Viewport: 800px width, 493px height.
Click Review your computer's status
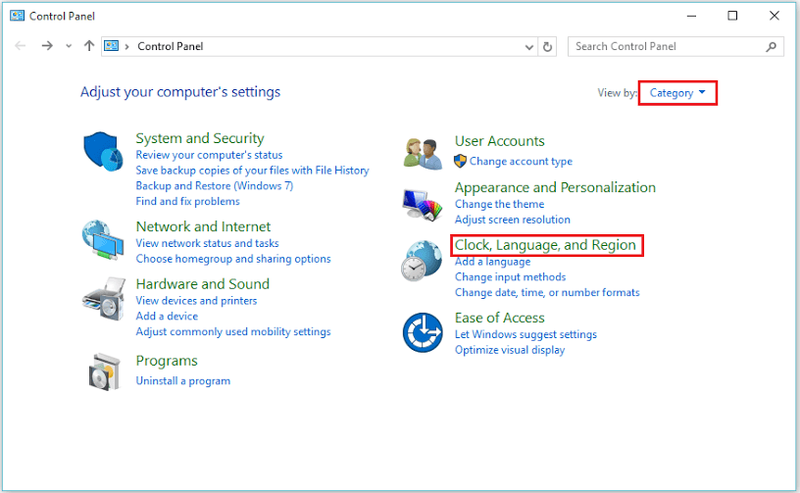(209, 155)
